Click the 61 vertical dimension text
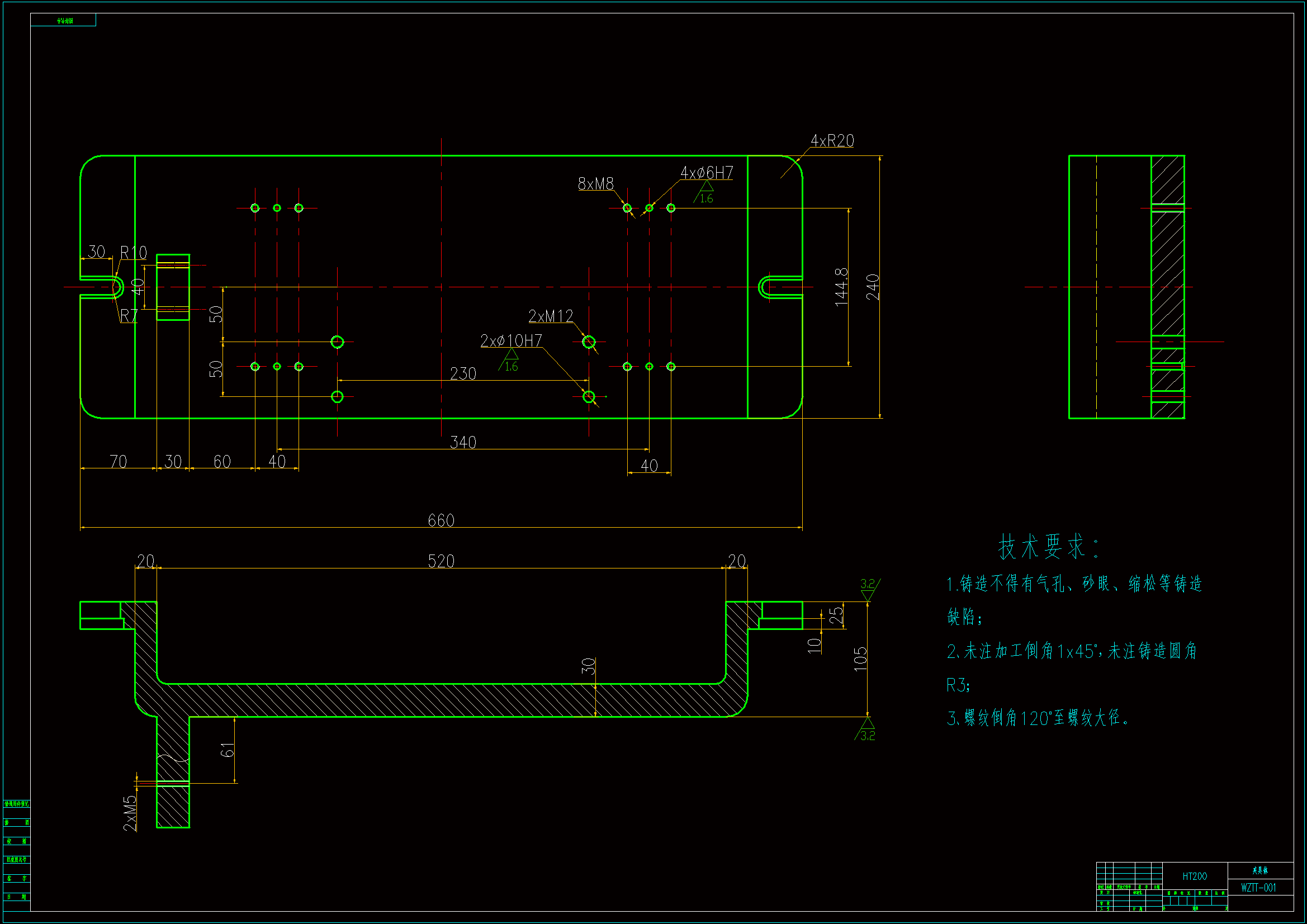1307x924 pixels. [227, 750]
